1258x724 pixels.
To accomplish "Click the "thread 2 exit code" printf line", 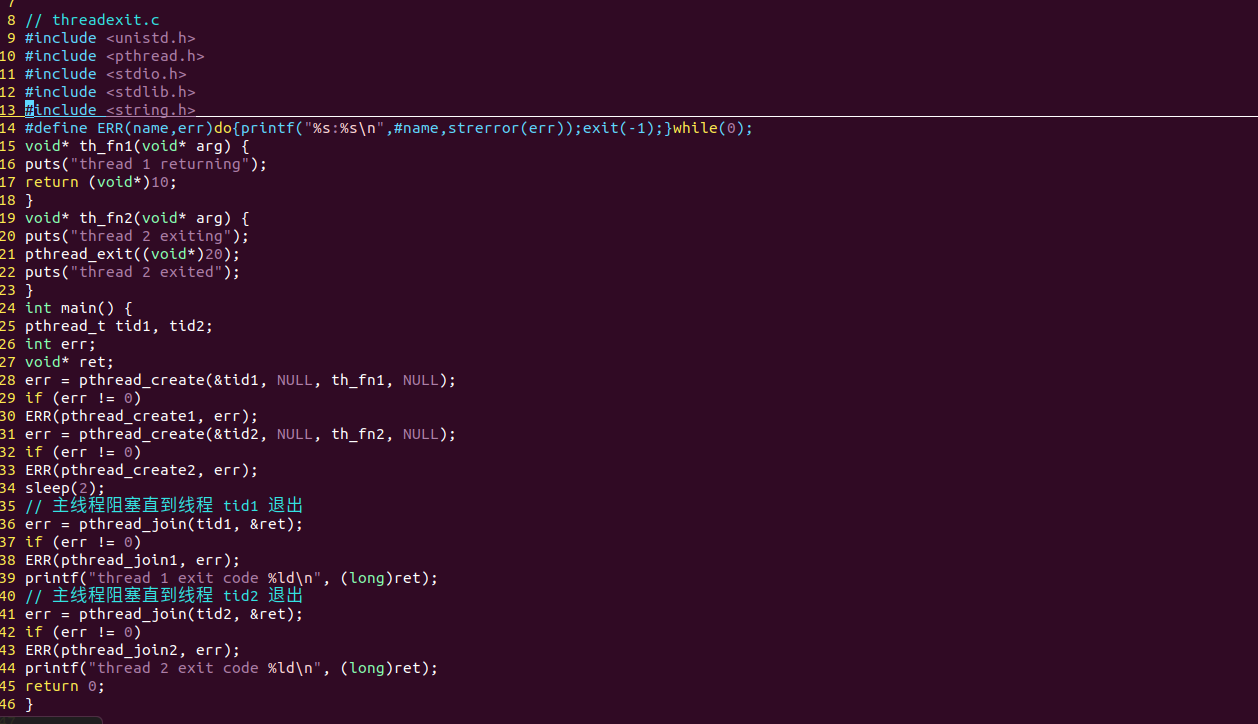I will pos(231,668).
